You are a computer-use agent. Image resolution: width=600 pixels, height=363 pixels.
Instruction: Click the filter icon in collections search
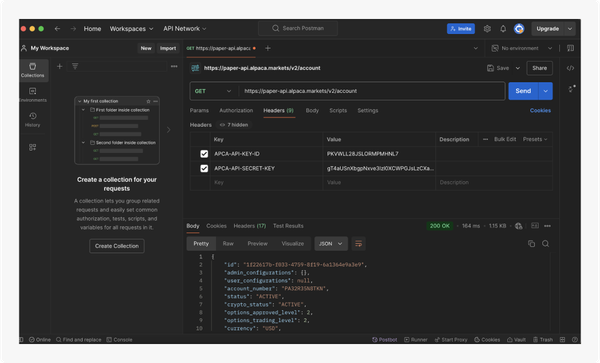coord(75,67)
